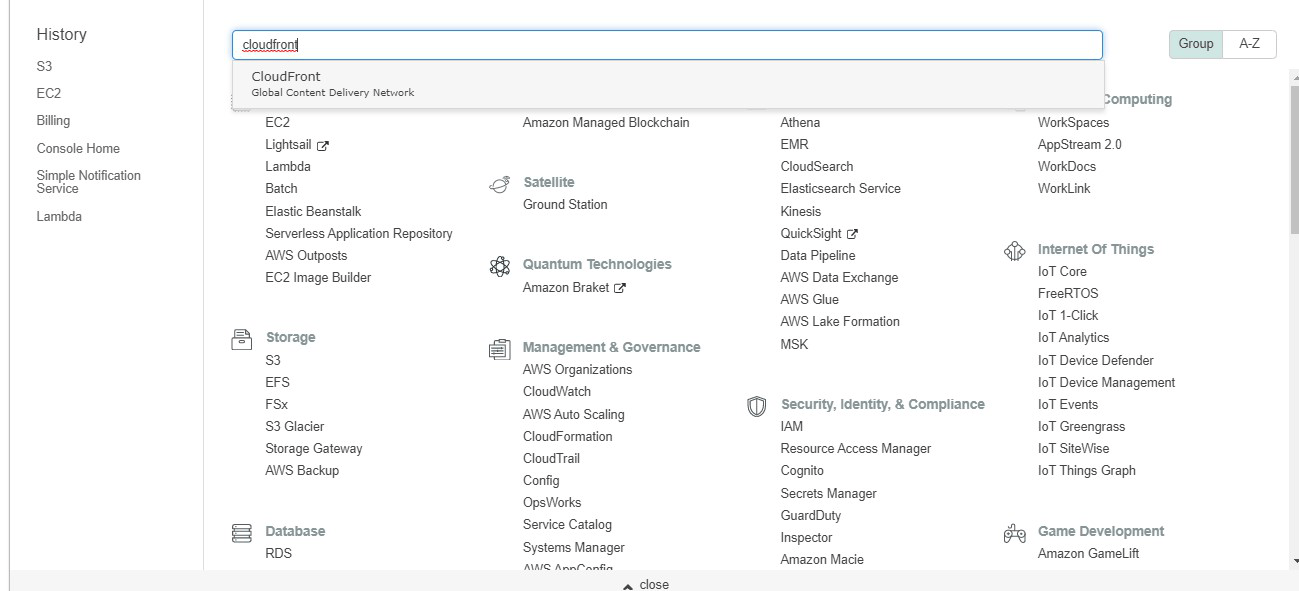This screenshot has height=591, width=1299.
Task: Click the Game Development controller icon
Action: click(x=1015, y=533)
